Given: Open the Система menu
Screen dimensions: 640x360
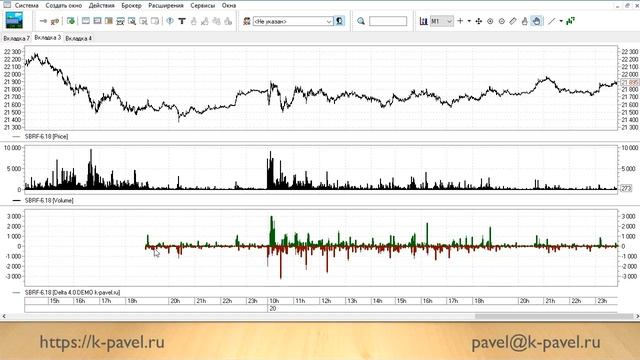Looking at the screenshot, I should 27,5.
